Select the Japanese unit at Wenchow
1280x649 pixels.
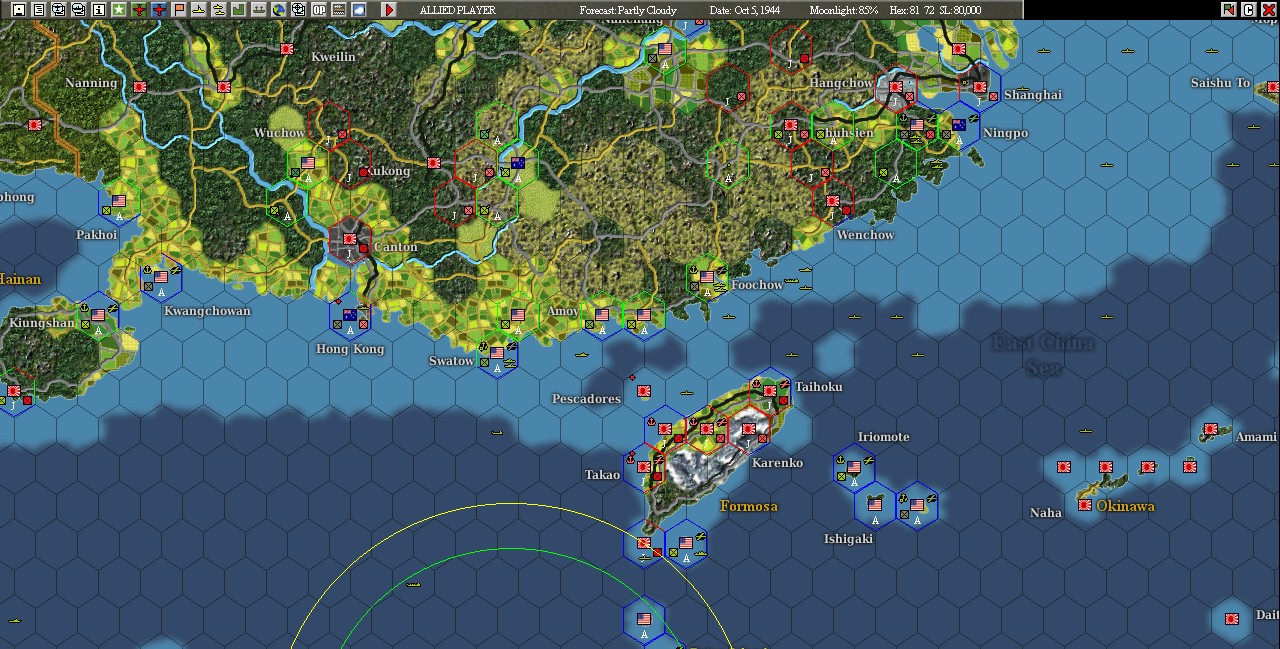[x=833, y=202]
